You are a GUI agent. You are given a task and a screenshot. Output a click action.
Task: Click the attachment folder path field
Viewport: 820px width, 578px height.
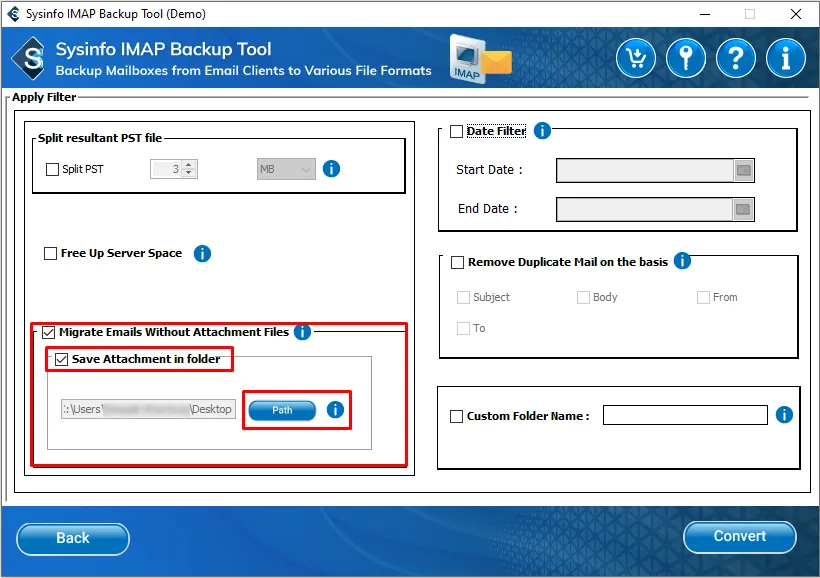(x=149, y=409)
